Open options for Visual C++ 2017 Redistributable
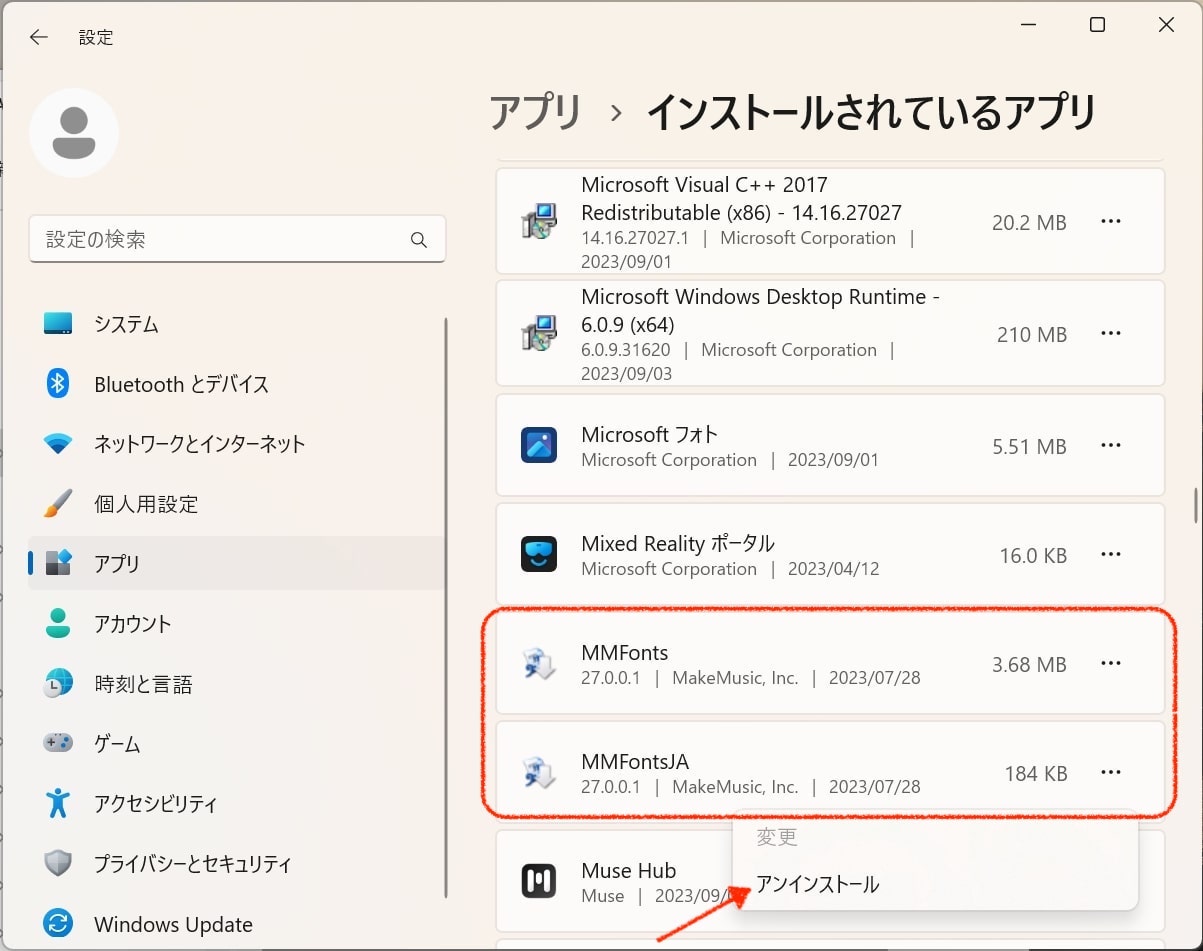This screenshot has height=951, width=1203. click(1111, 222)
